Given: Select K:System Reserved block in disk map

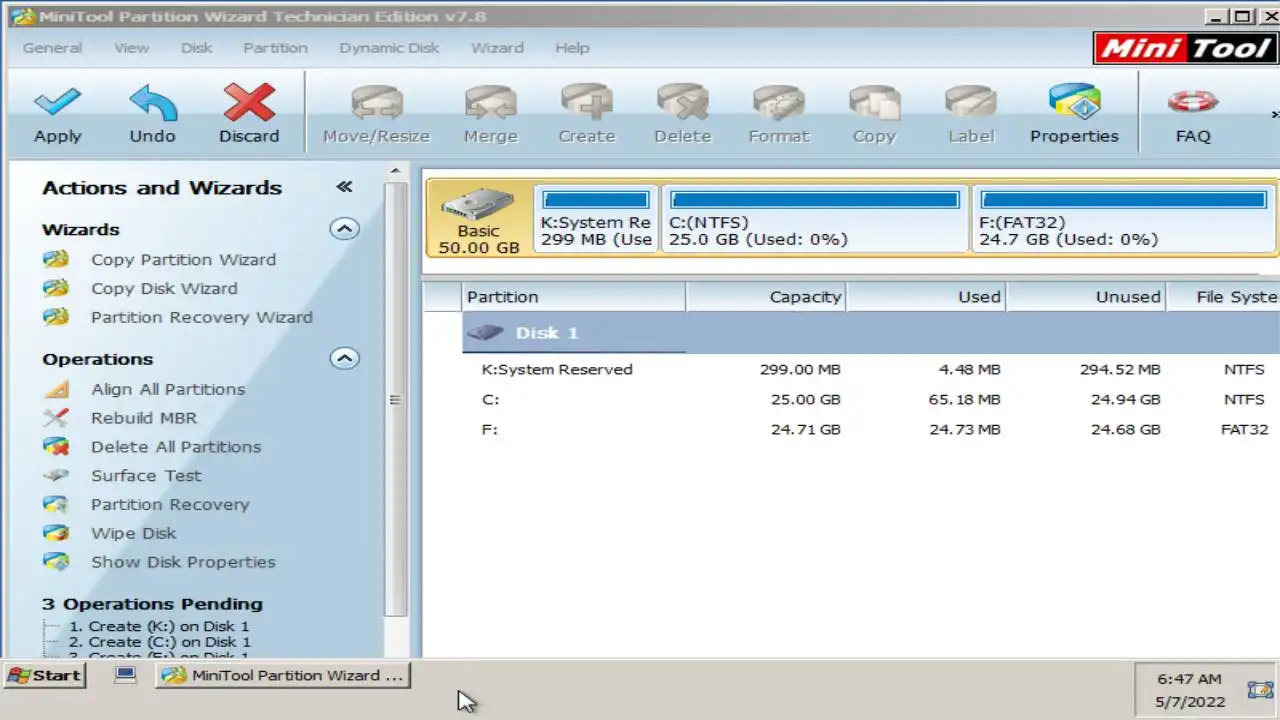Looking at the screenshot, I should coord(596,218).
